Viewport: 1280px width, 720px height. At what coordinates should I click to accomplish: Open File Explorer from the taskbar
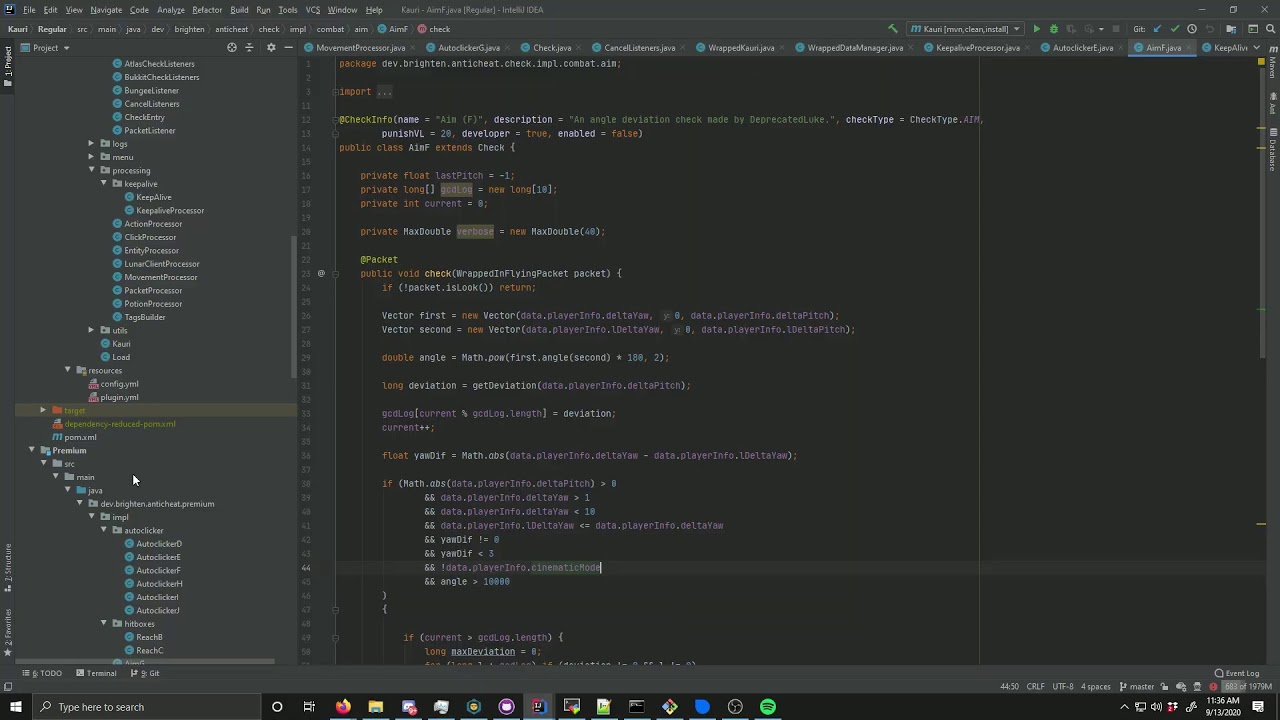[375, 707]
